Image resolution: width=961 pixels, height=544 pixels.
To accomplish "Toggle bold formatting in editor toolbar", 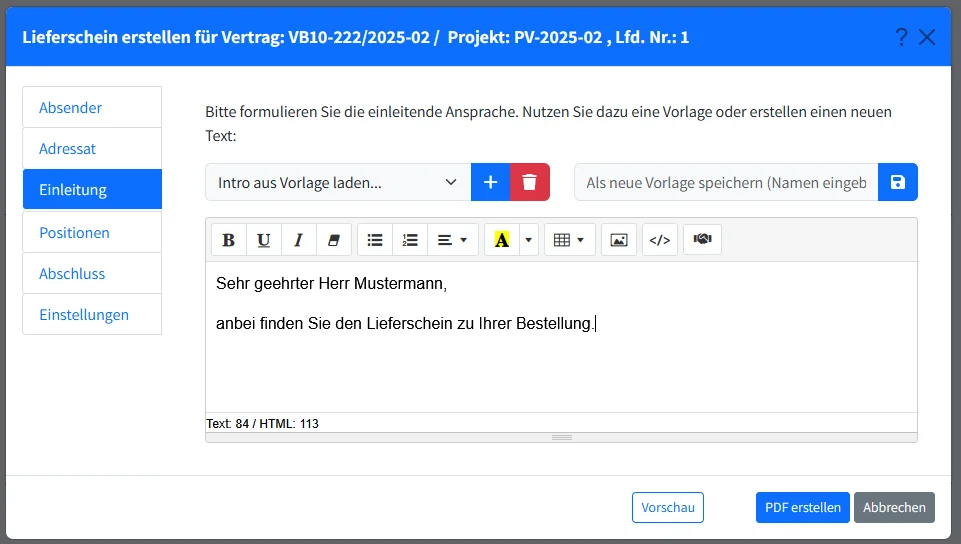I will pos(229,240).
